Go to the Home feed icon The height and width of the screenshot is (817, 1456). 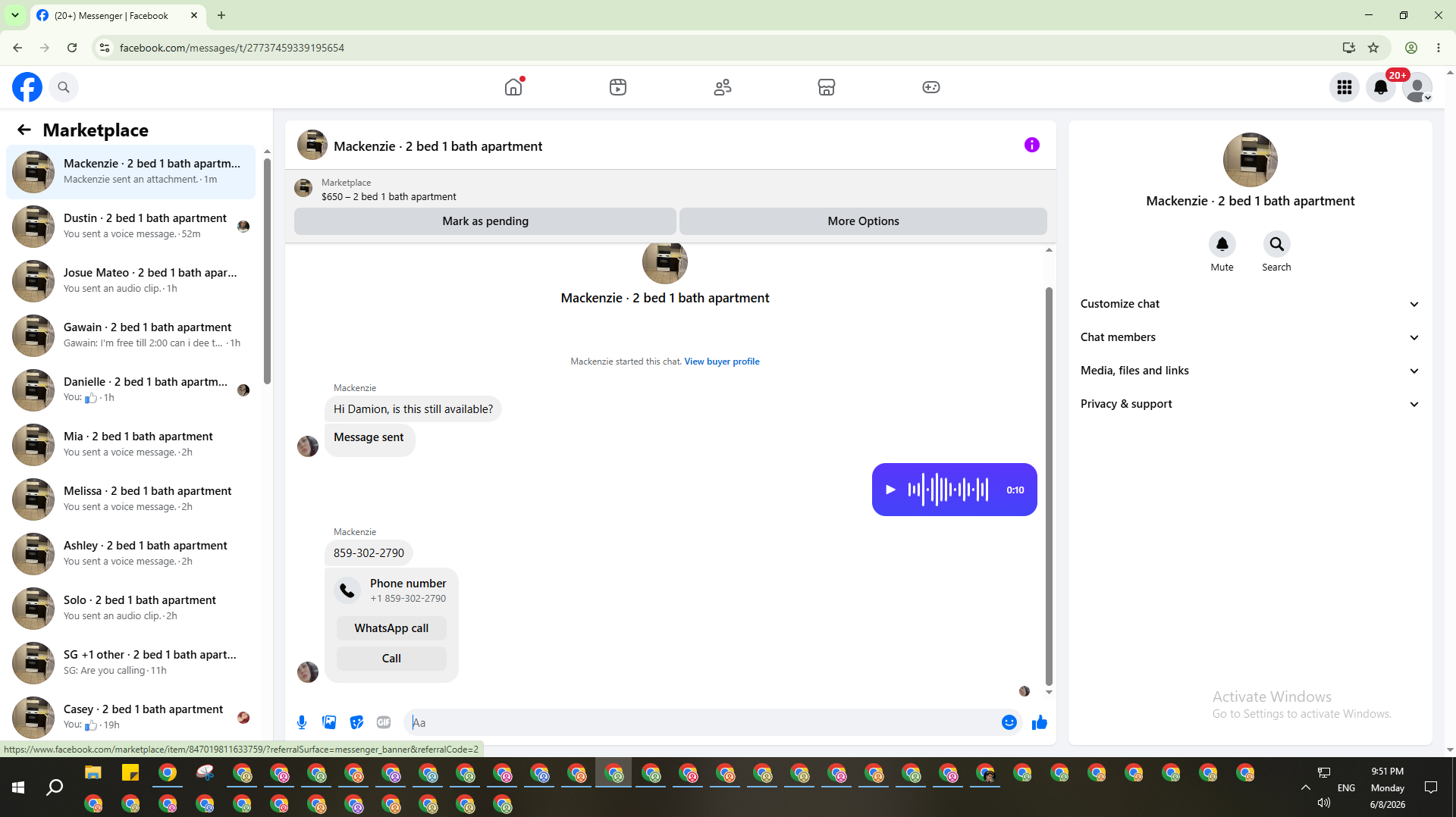pyautogui.click(x=513, y=87)
